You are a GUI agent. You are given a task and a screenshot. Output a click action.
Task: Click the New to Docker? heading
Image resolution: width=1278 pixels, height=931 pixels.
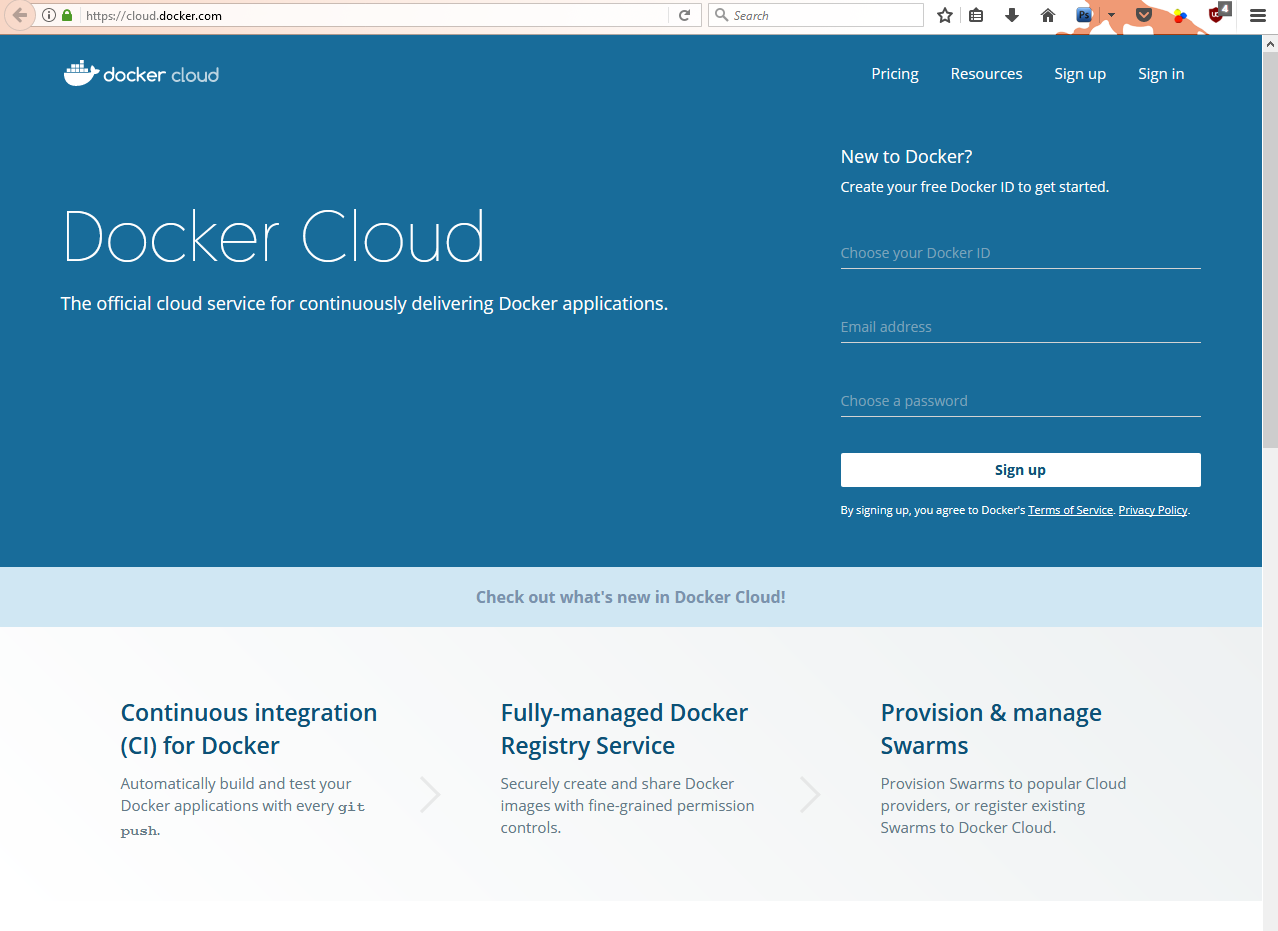point(906,156)
